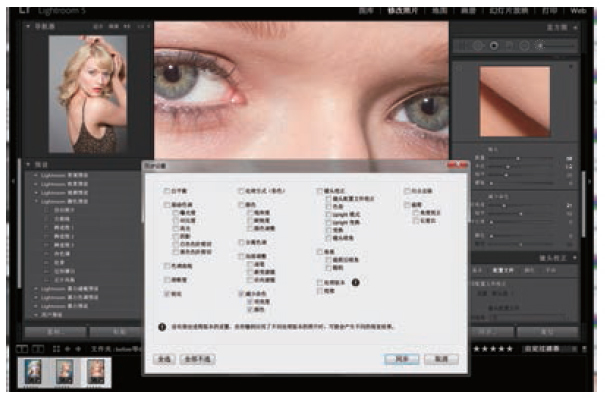Enable the White Balance checkbox in the sync dialog
The image size is (605, 398).
click(167, 191)
